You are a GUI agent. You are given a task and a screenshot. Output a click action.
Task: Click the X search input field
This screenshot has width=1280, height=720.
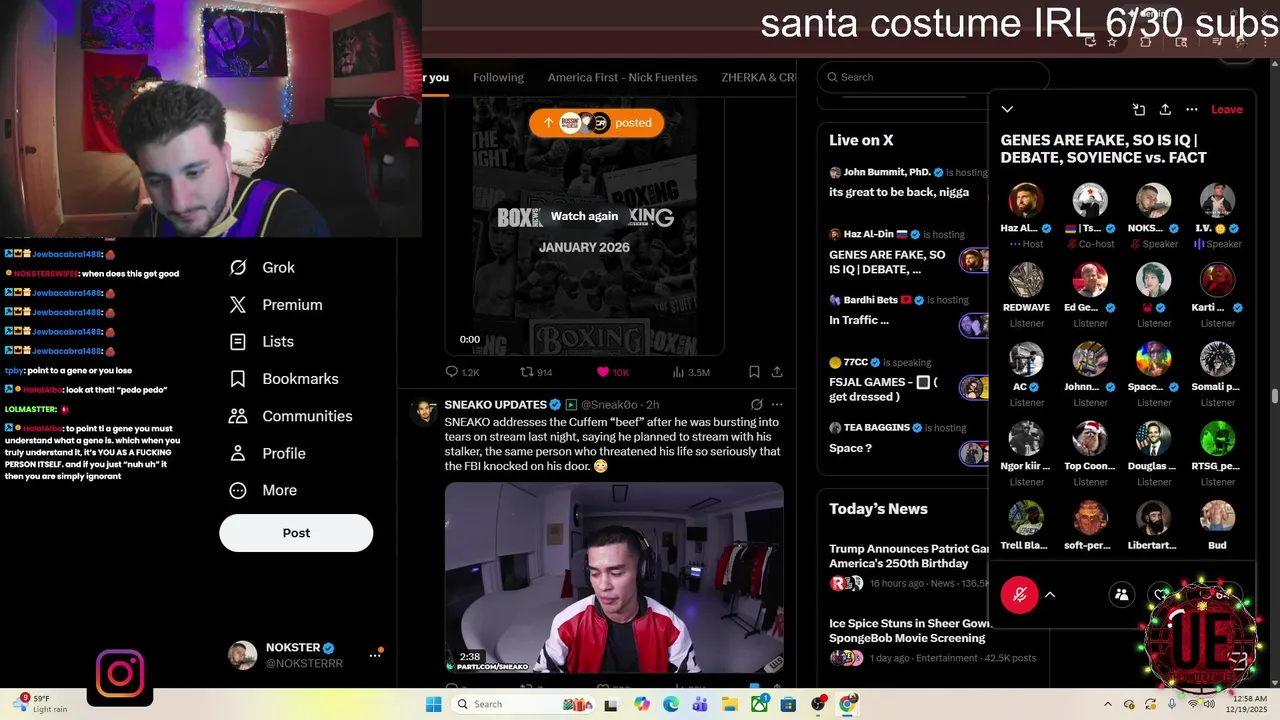(x=933, y=77)
